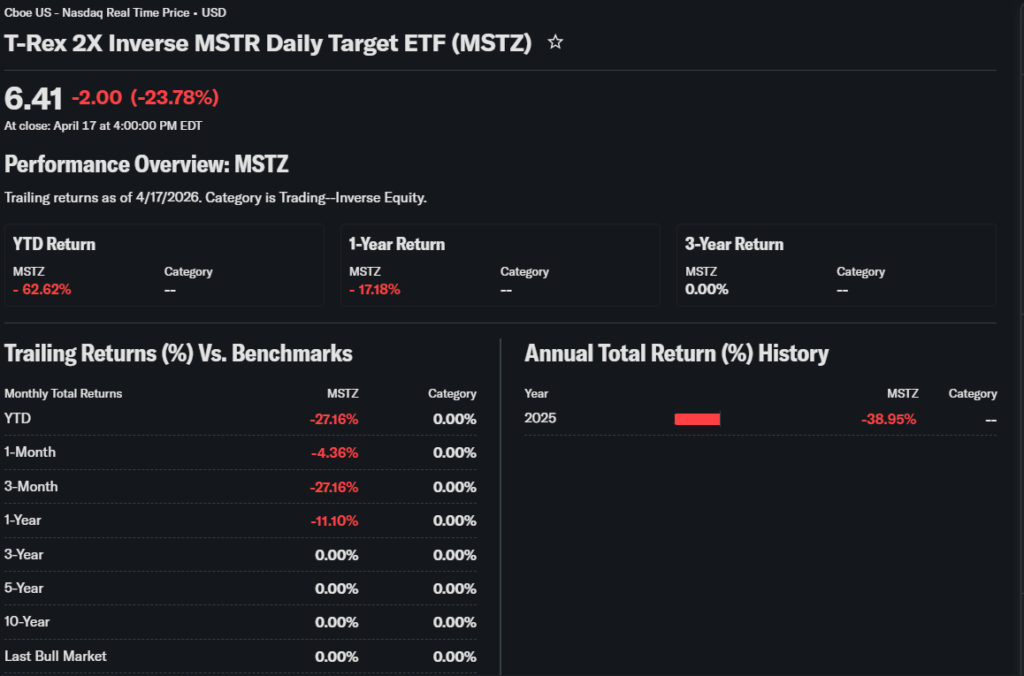Viewport: 1024px width, 676px height.
Task: Select the 1-Year Return card
Action: (500, 264)
